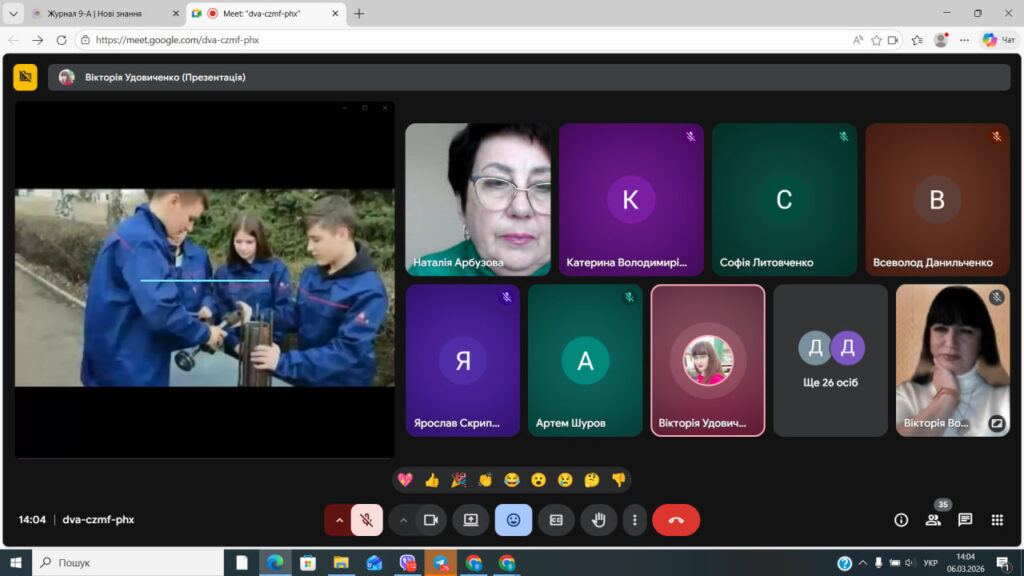Open the tile showing Ще 26 осіб
This screenshot has height=576, width=1024.
[x=830, y=360]
